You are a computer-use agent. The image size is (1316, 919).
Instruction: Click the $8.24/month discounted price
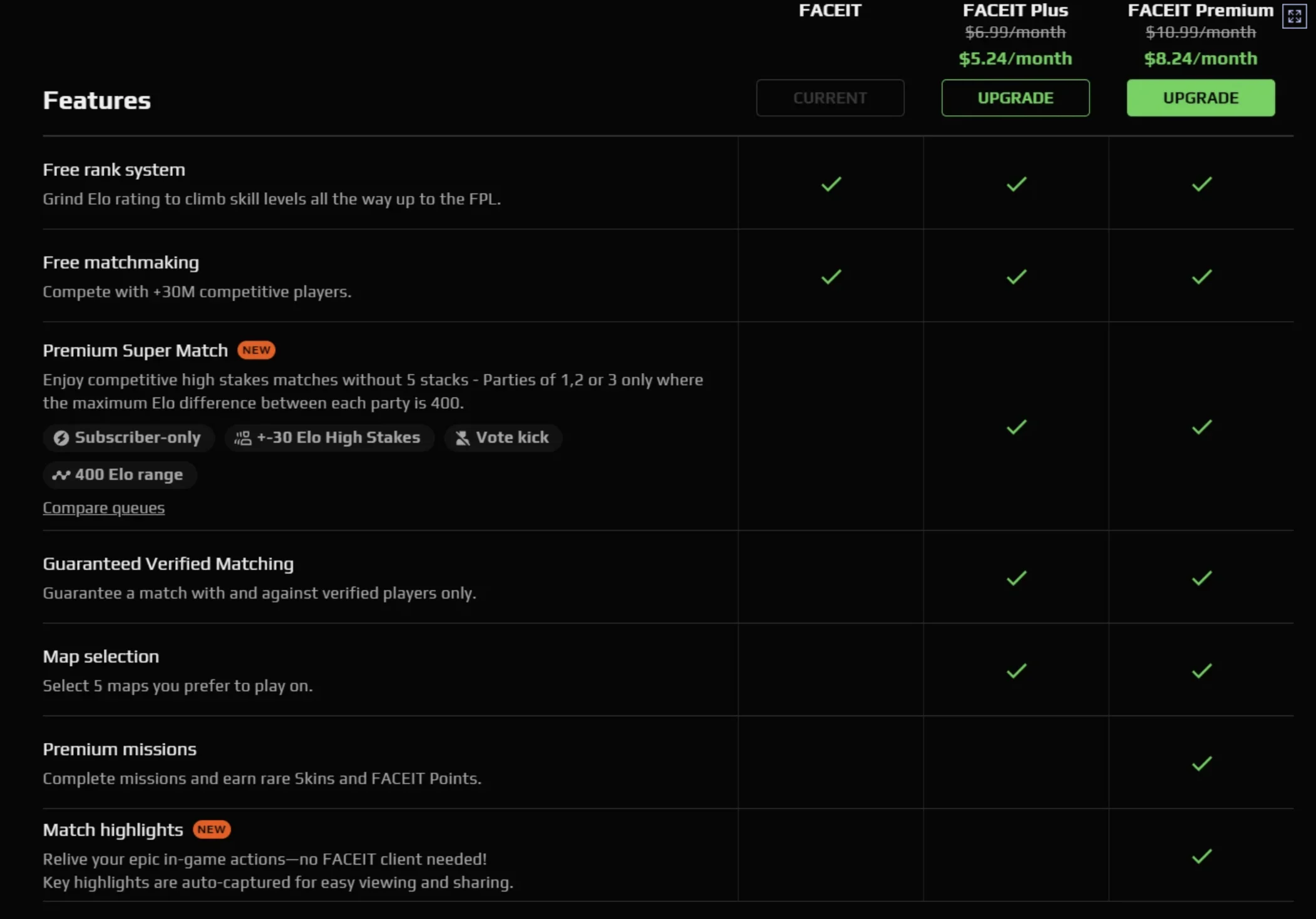1200,59
